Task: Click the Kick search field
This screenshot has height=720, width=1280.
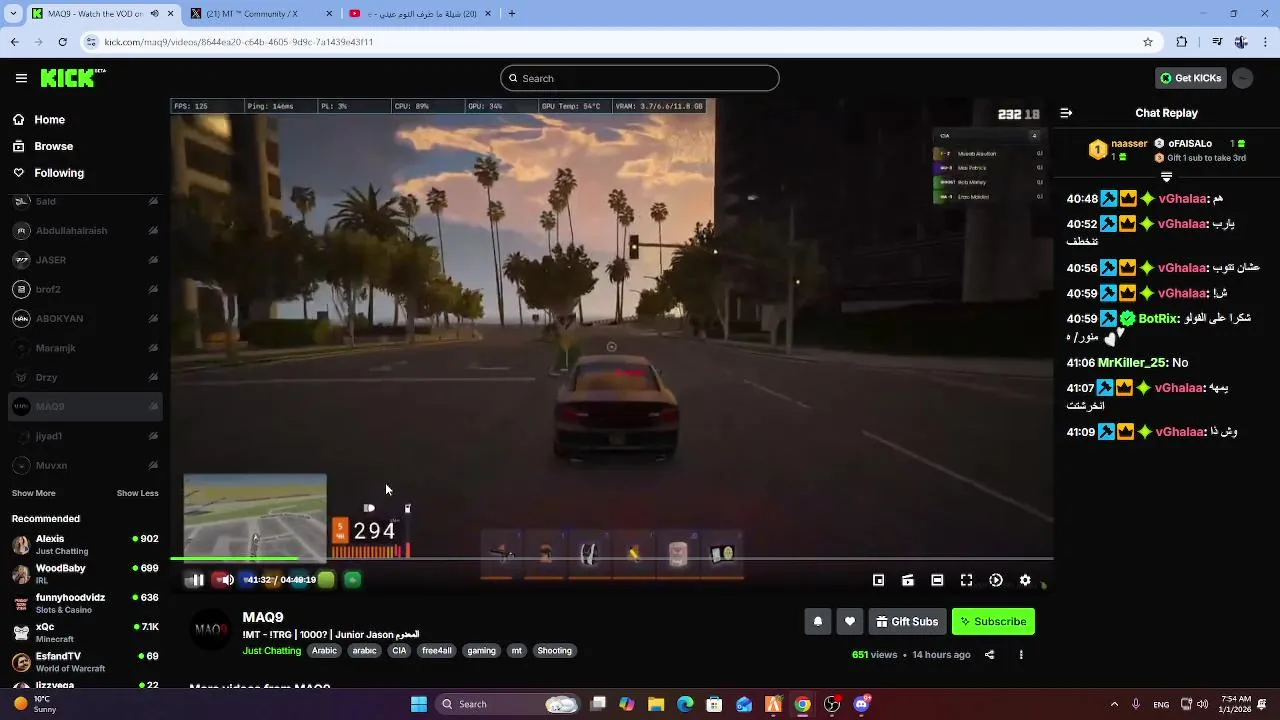Action: tap(640, 78)
